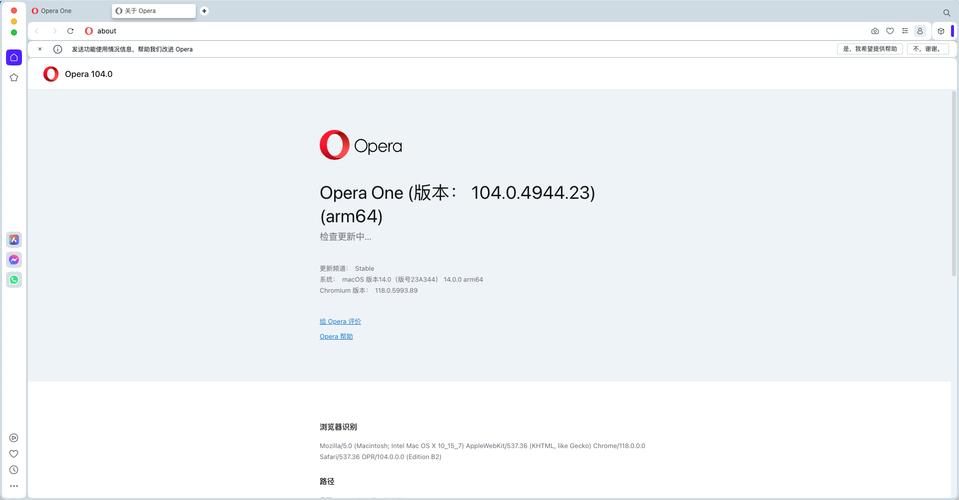
Task: Open Messenger in the sidebar
Action: click(x=14, y=260)
